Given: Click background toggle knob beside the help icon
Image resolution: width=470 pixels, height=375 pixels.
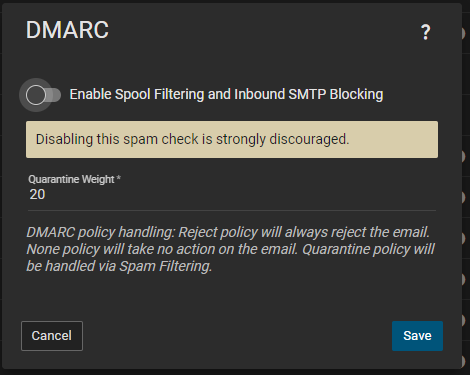Looking at the screenshot, I should click(463, 33).
